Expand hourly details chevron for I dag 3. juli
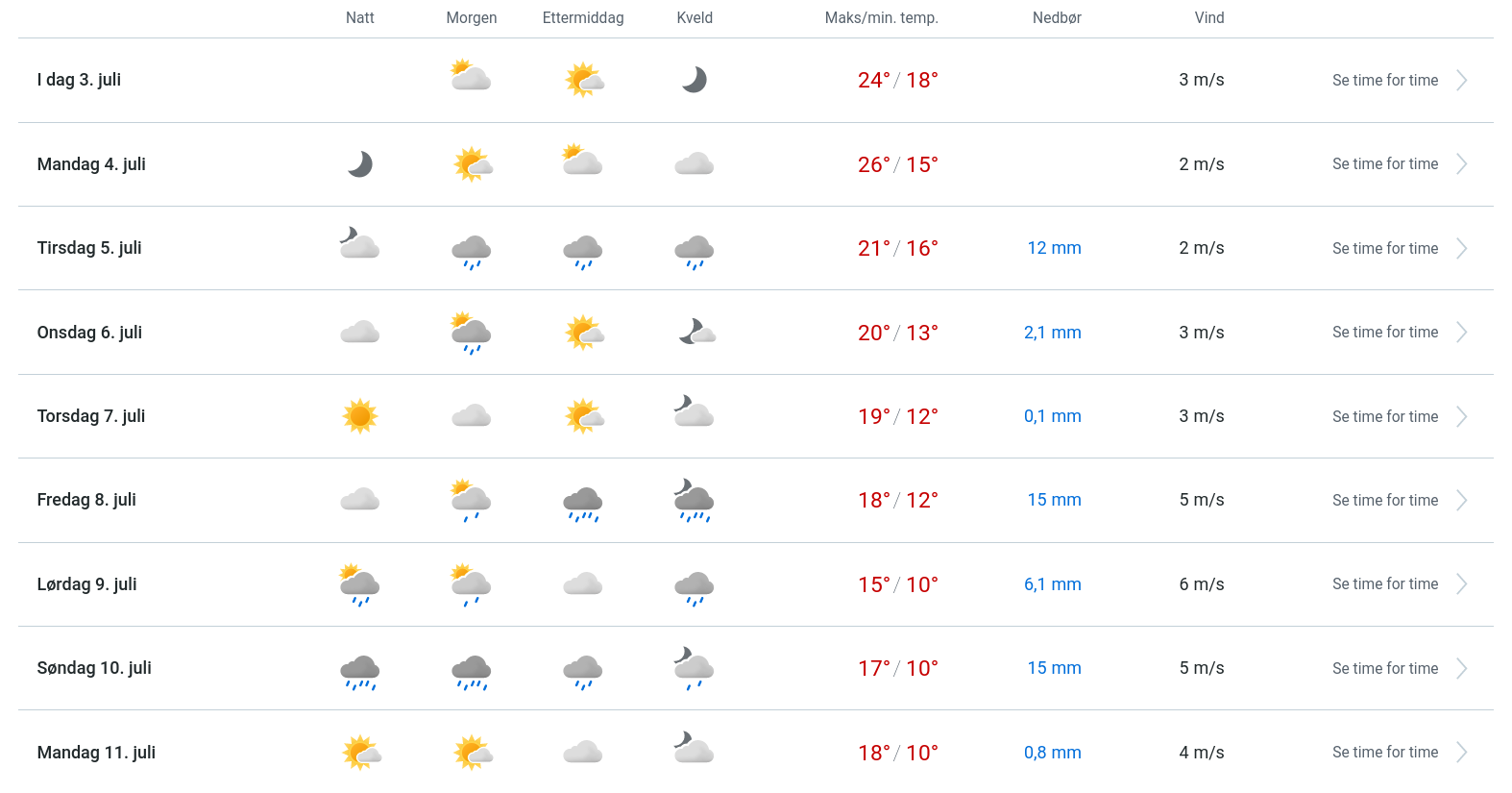The width and height of the screenshot is (1512, 793). click(1461, 81)
